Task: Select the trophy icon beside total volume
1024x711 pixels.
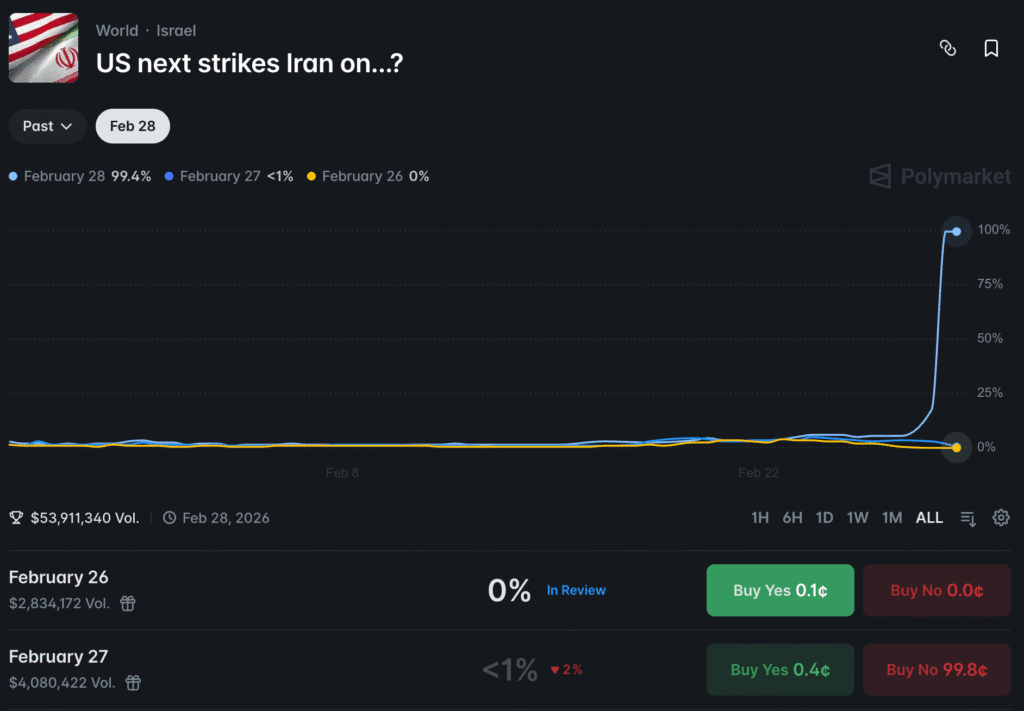Action: 15,517
